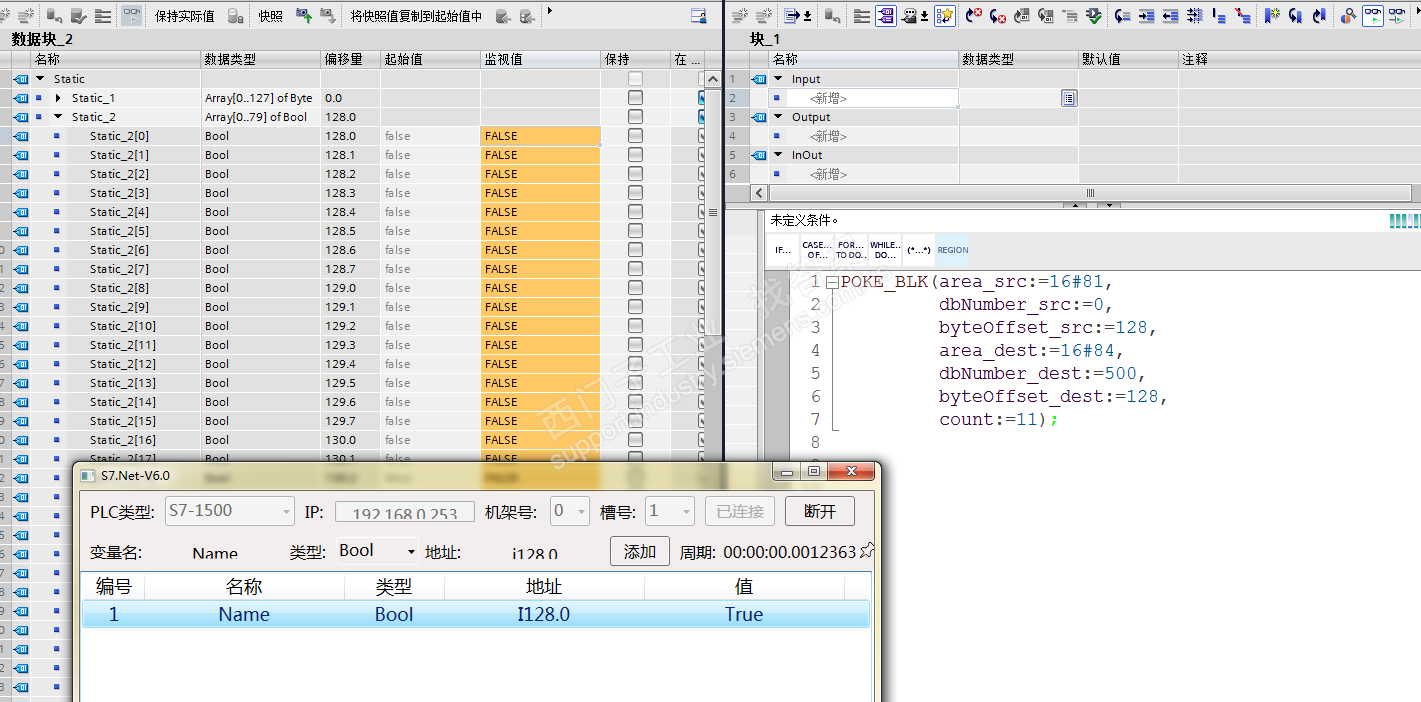Insert FOR TO DO snippet from favorites
The image size is (1421, 702).
(x=851, y=250)
